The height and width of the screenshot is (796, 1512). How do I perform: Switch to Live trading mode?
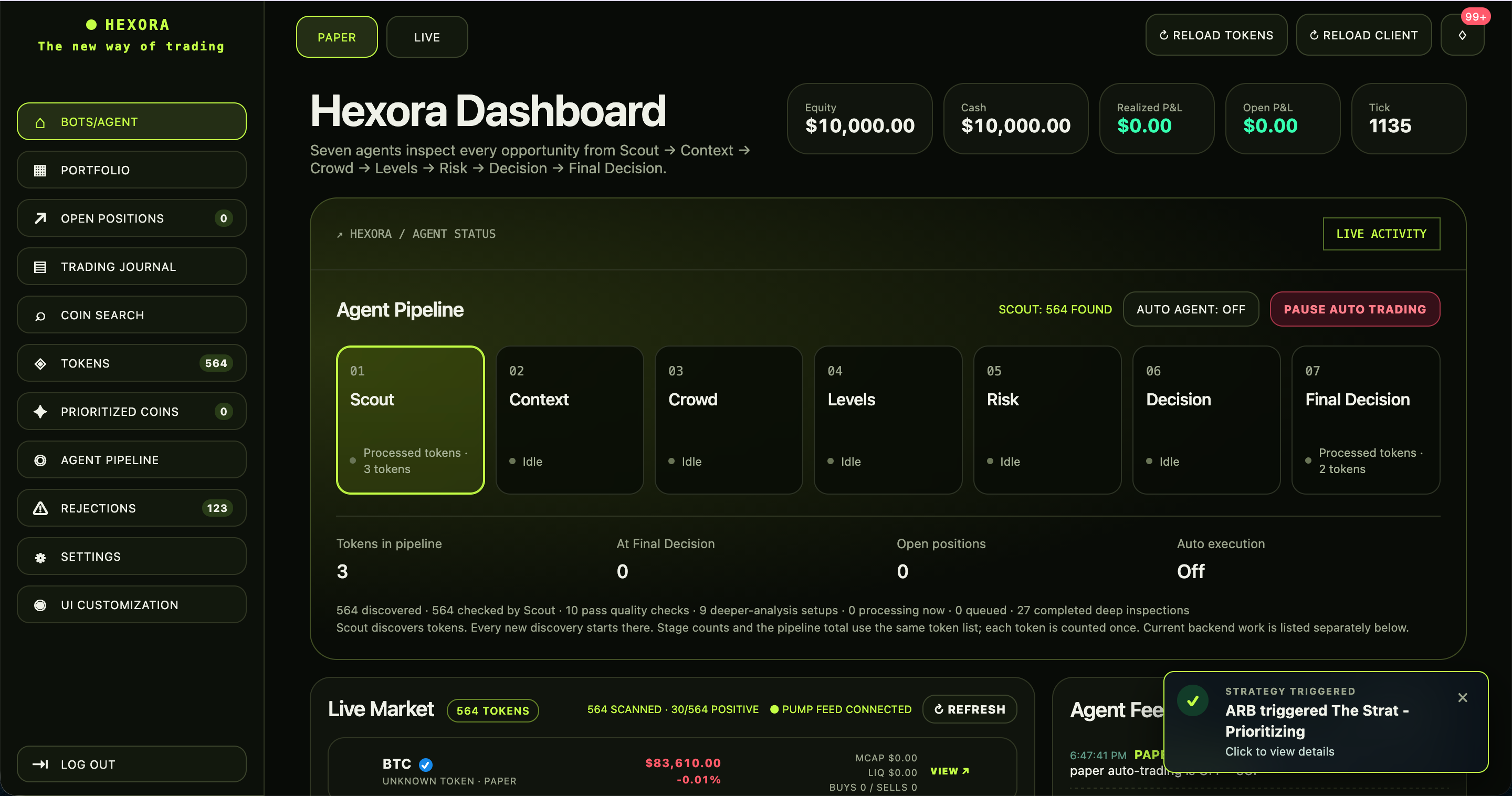427,37
